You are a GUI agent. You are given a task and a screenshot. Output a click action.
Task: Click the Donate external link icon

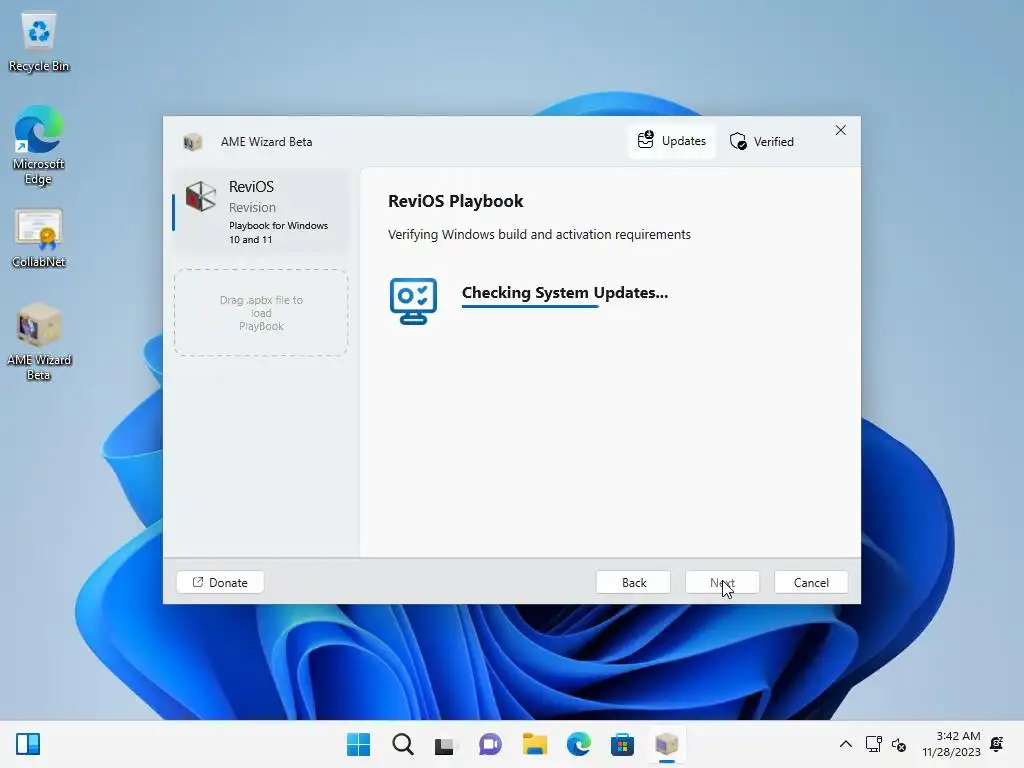[198, 582]
